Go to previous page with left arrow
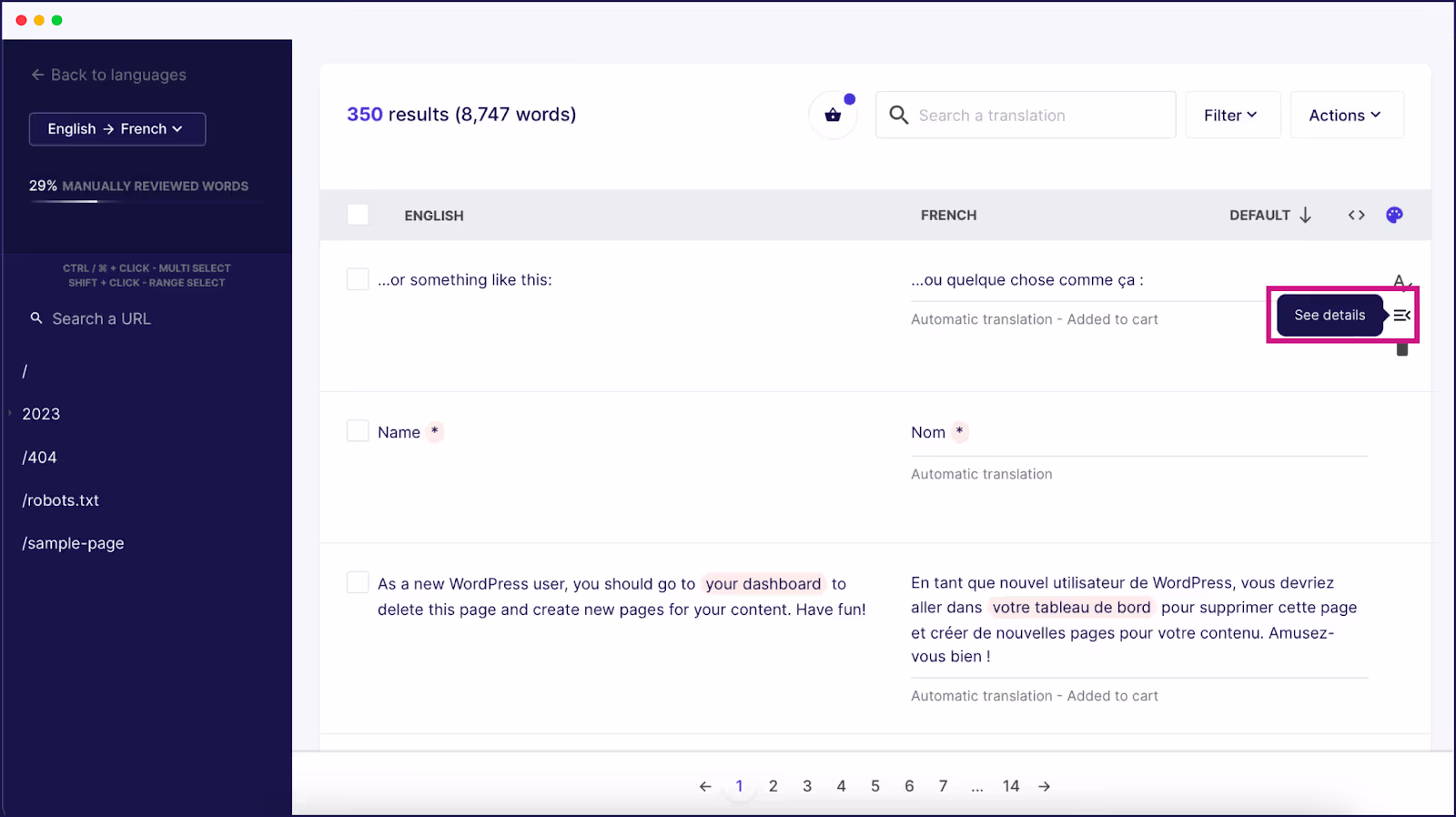The image size is (1456, 817). coord(705,786)
